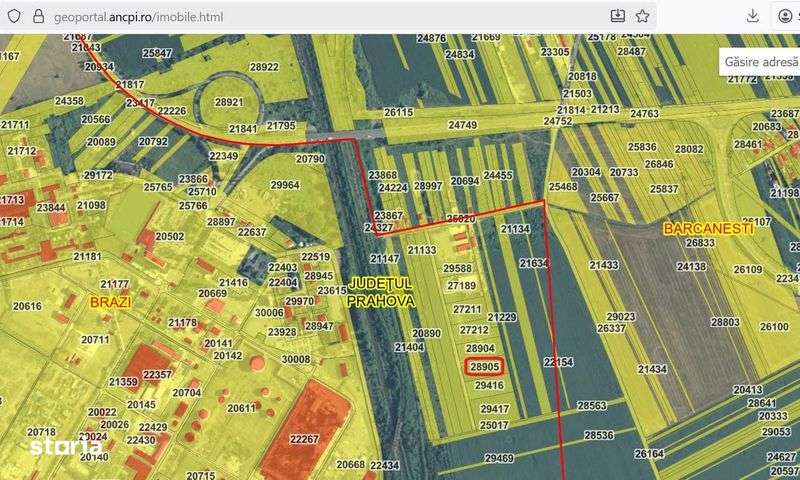Click the JUDEȚUL PRAHOVA county label
The width and height of the screenshot is (800, 480).
pyautogui.click(x=380, y=292)
